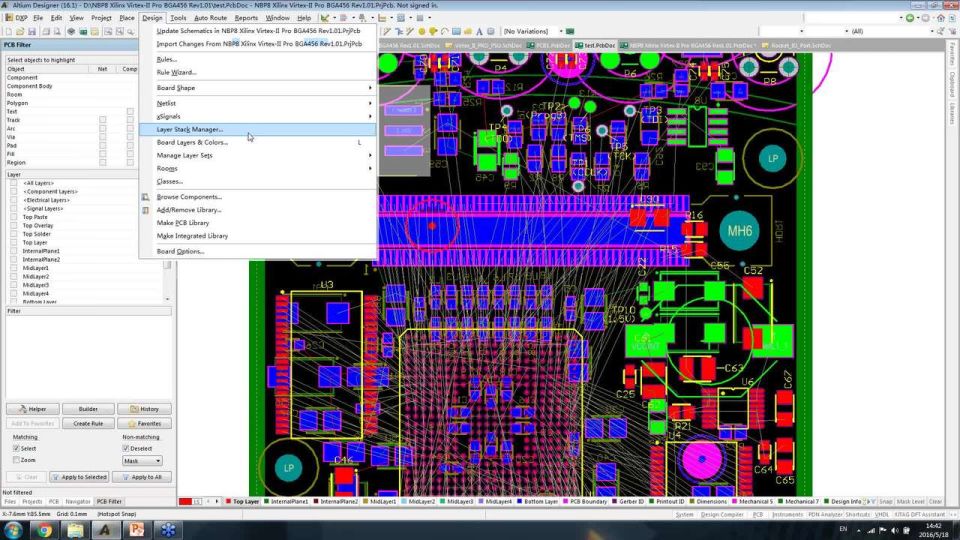Click the Bottom Layer blue color swatch
Image resolution: width=960 pixels, height=540 pixels.
[x=519, y=501]
